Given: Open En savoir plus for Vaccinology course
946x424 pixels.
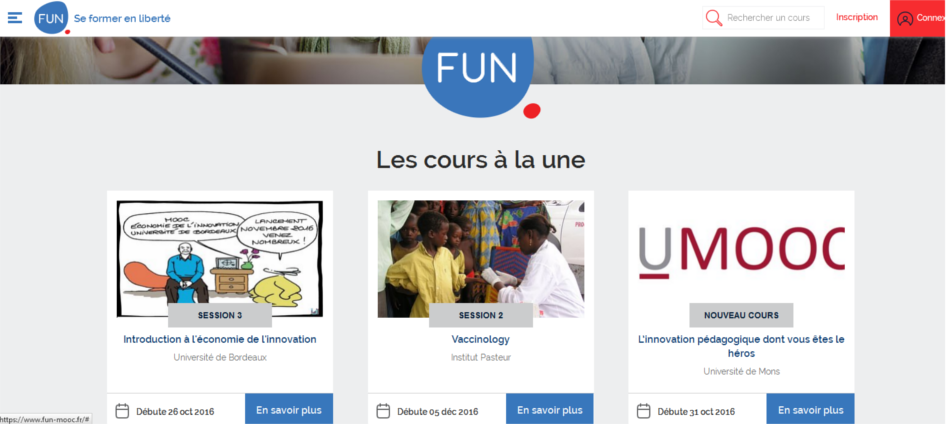Looking at the screenshot, I should (x=550, y=410).
